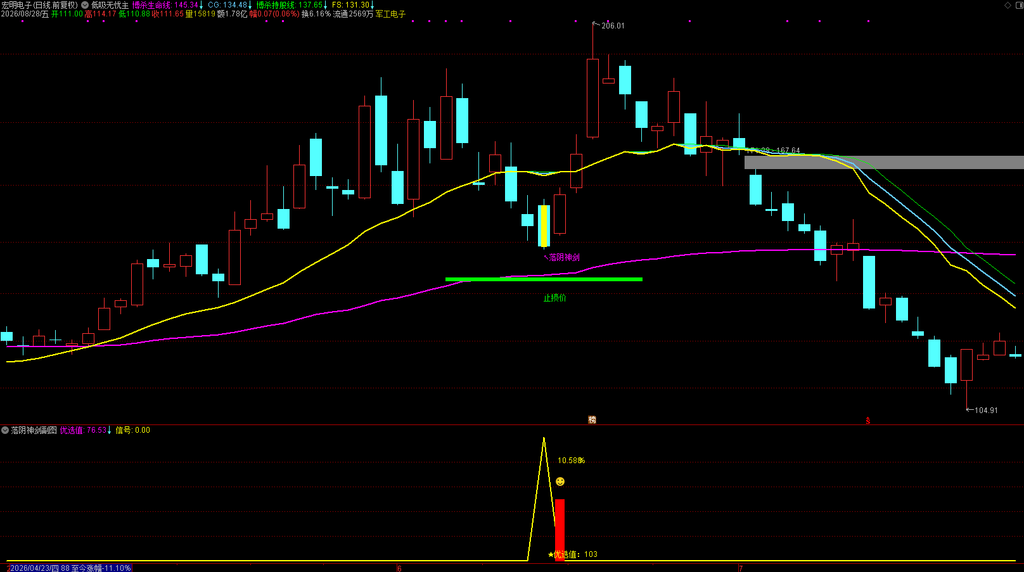Click the red signal bar in sub-chart
This screenshot has height=572, width=1024.
[x=560, y=530]
